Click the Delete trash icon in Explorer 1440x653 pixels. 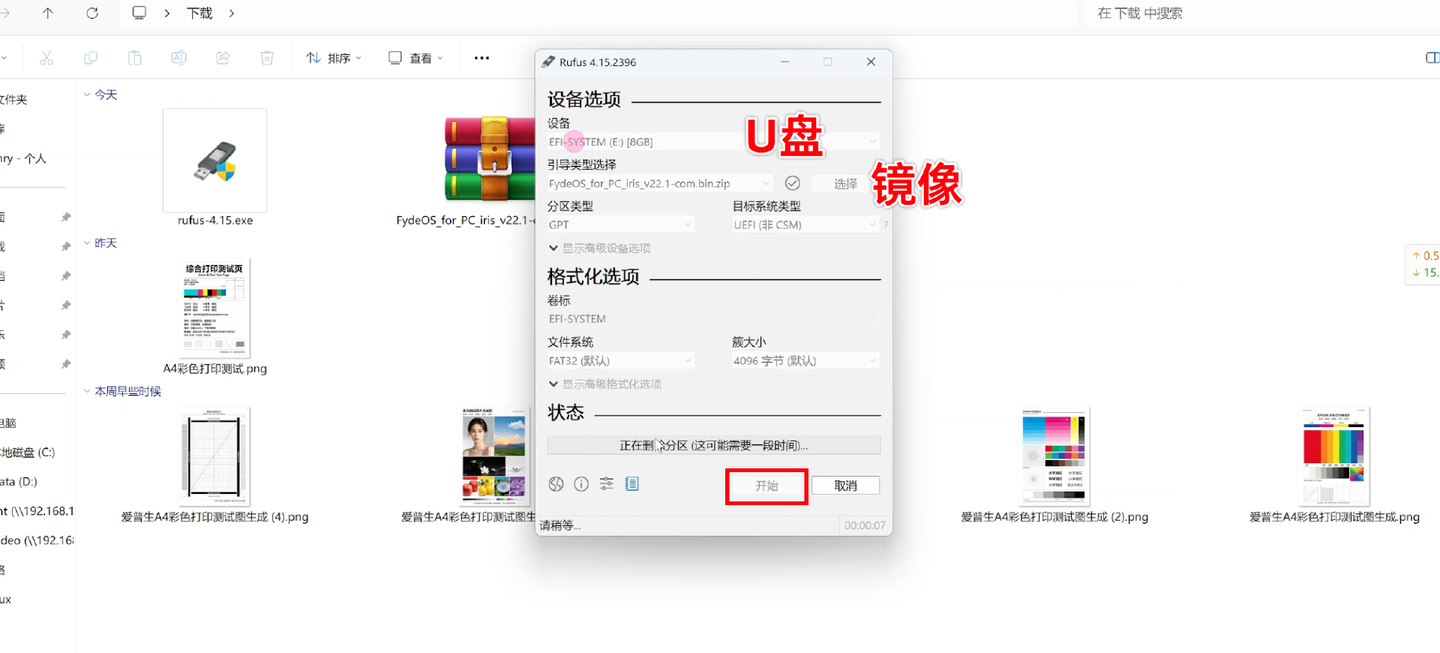point(267,58)
